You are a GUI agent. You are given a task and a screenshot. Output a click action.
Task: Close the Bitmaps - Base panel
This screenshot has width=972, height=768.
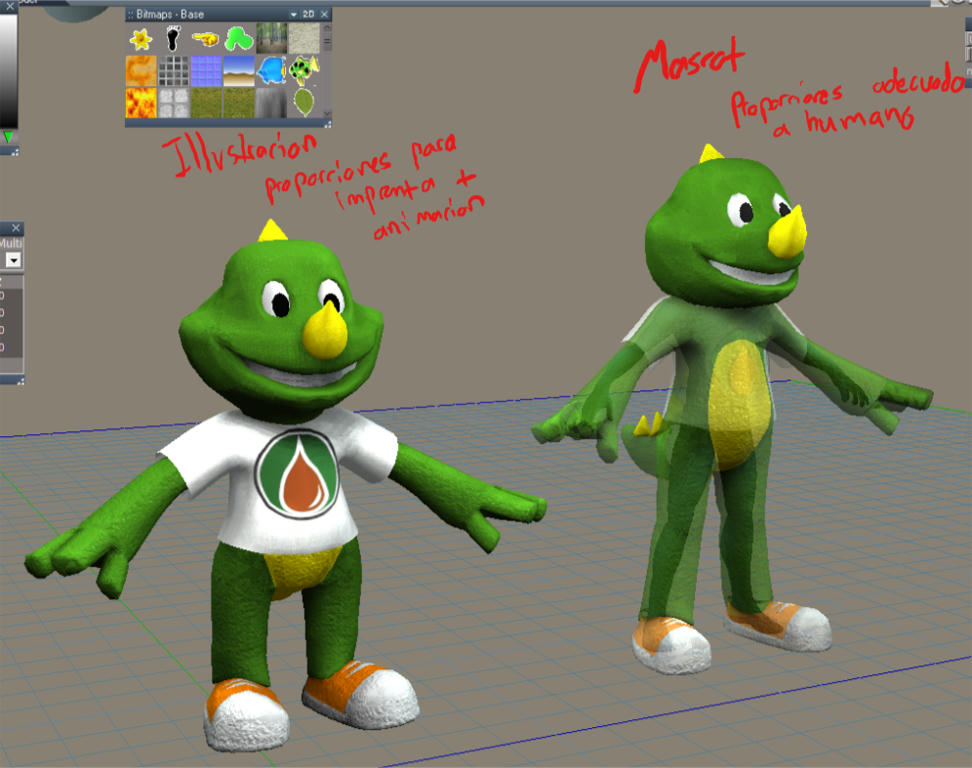324,14
